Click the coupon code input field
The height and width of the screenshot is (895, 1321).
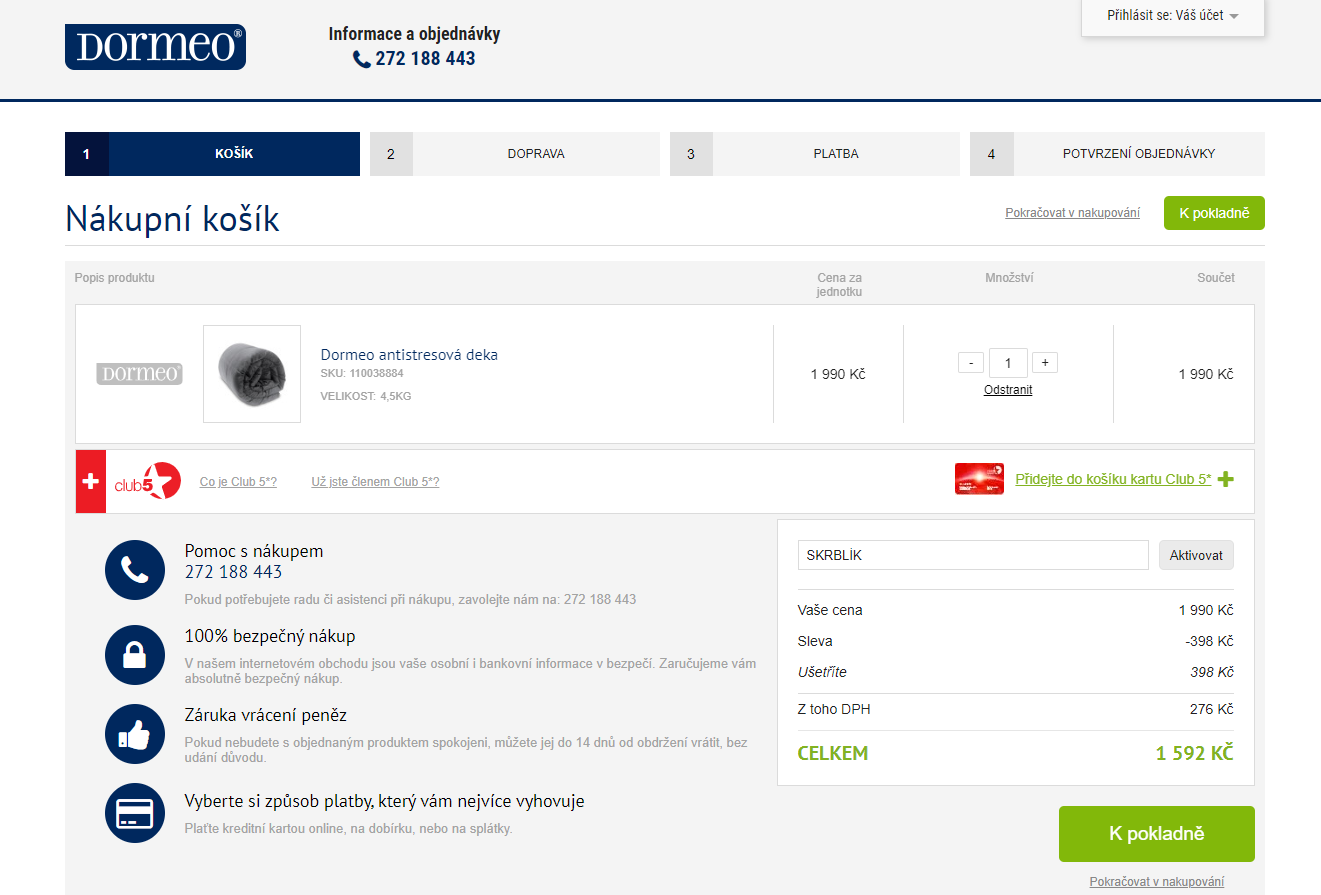coord(973,555)
